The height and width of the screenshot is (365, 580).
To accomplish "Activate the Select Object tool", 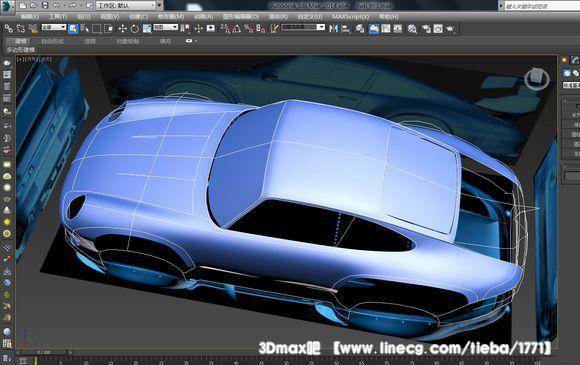I will coord(73,28).
